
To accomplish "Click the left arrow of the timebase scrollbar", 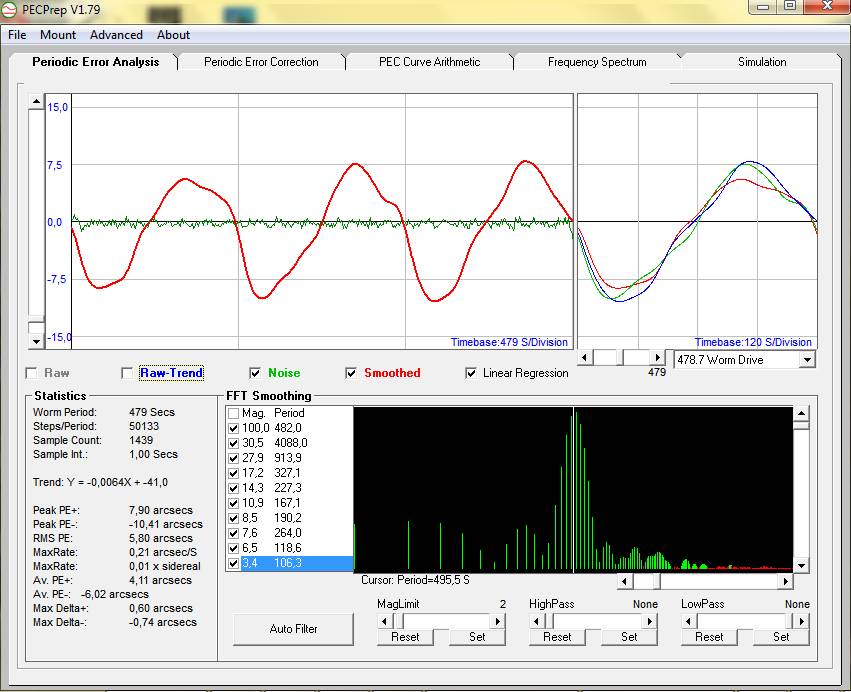I will click(586, 358).
